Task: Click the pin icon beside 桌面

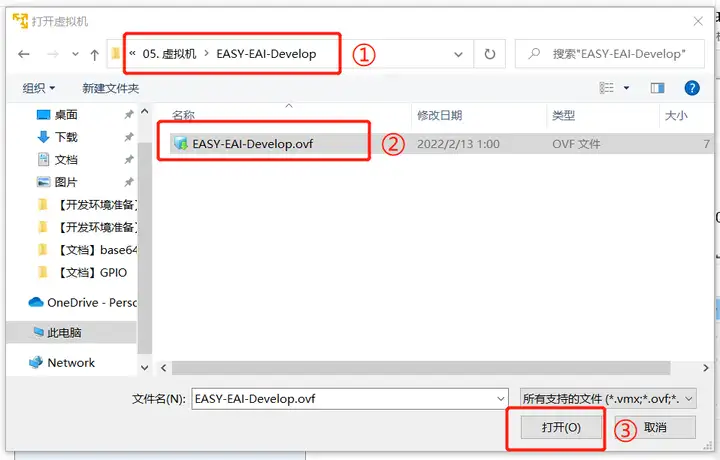Action: 129,115
